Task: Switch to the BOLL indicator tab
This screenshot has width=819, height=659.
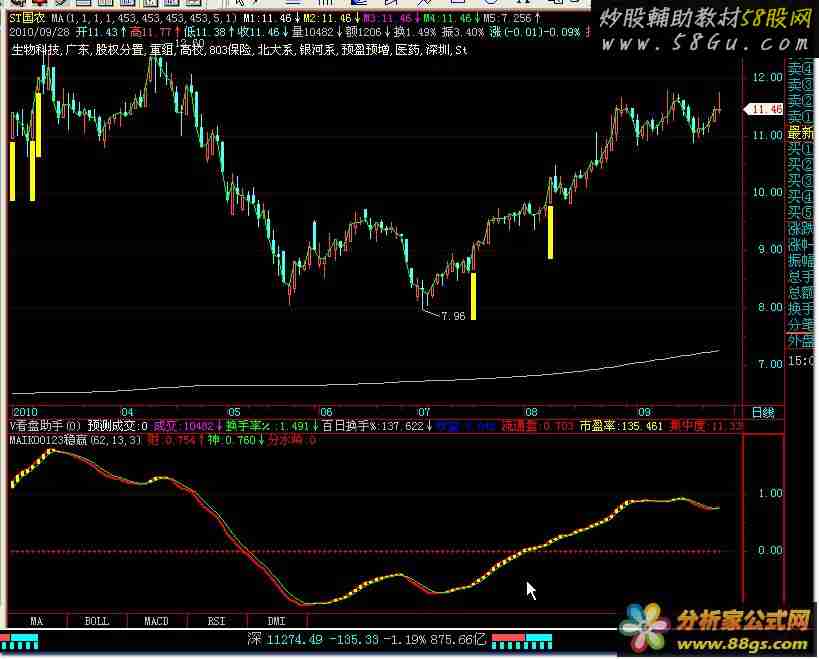Action: (97, 621)
